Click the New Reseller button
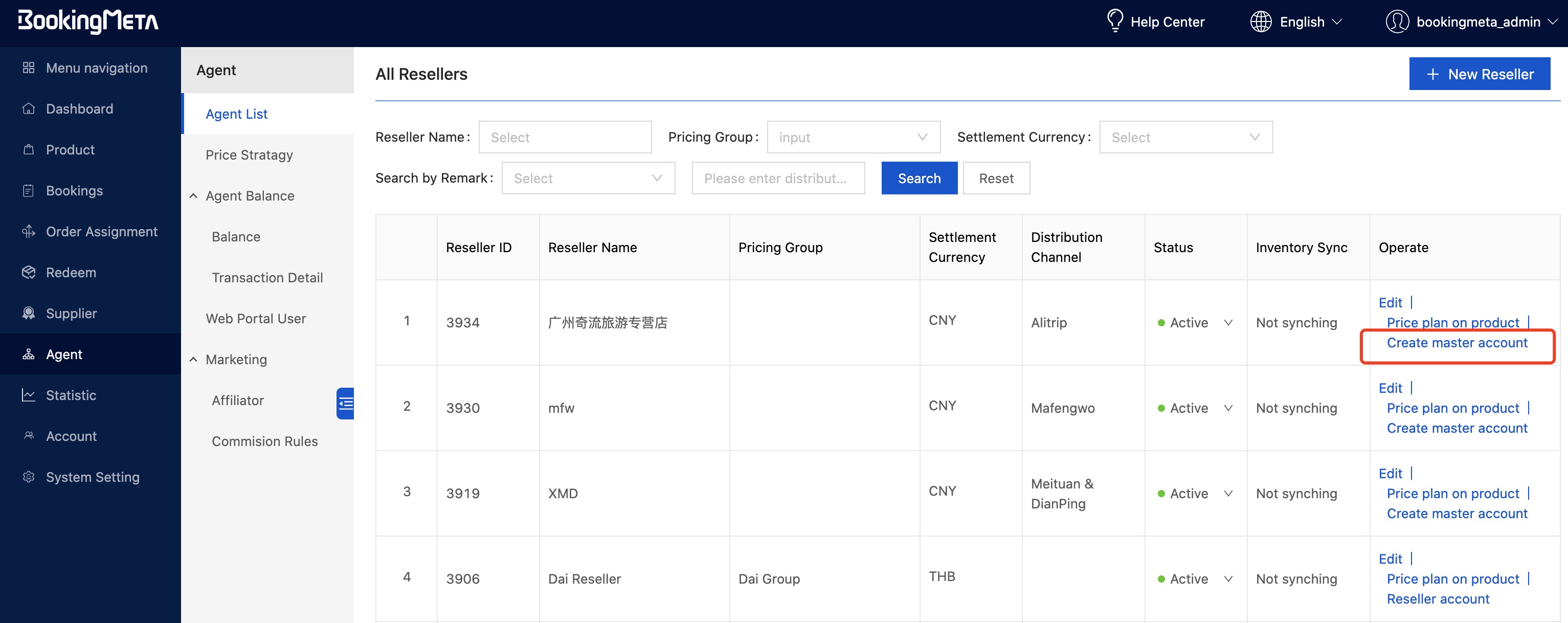The width and height of the screenshot is (1568, 623). click(x=1479, y=74)
